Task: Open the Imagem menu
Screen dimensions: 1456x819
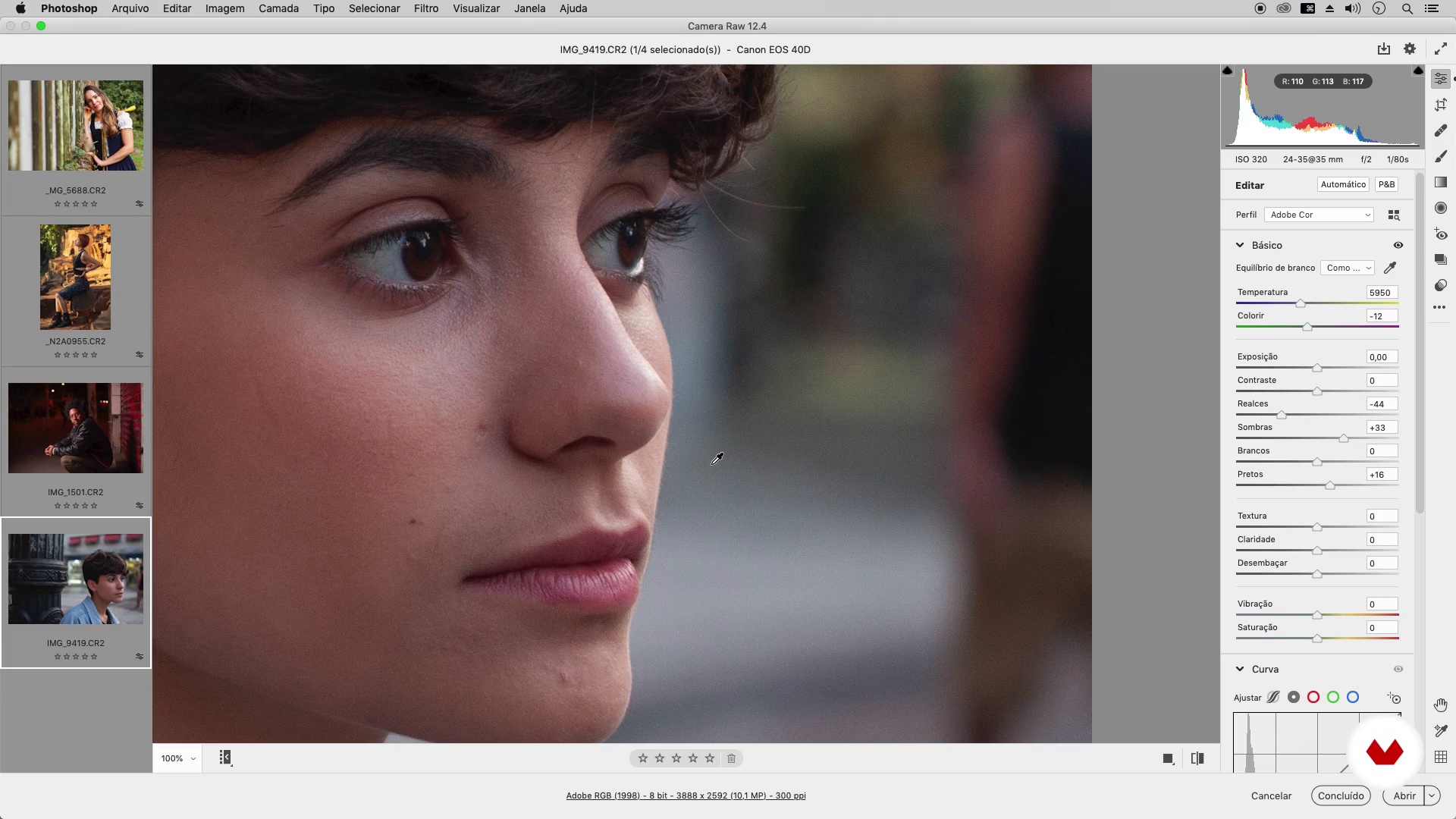Action: pos(224,8)
